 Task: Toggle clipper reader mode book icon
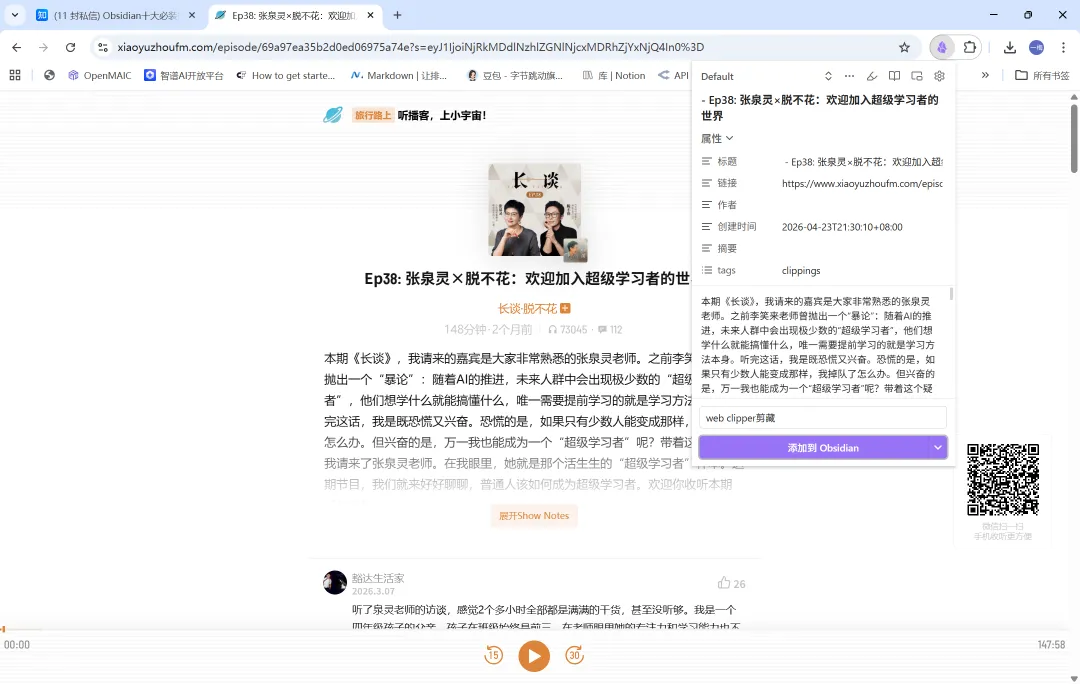coord(894,76)
